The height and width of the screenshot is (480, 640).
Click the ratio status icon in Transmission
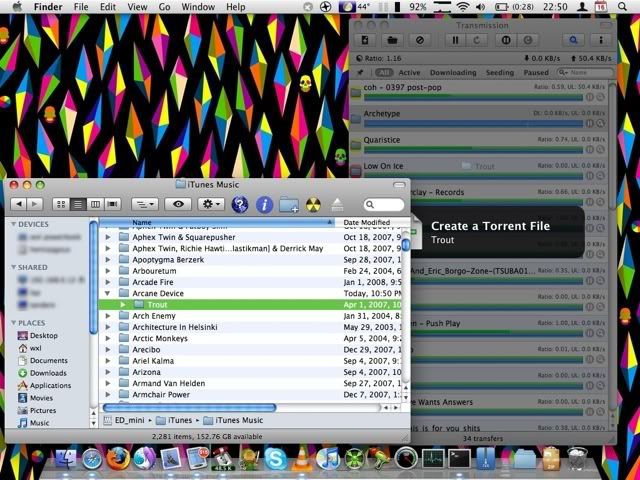359,58
